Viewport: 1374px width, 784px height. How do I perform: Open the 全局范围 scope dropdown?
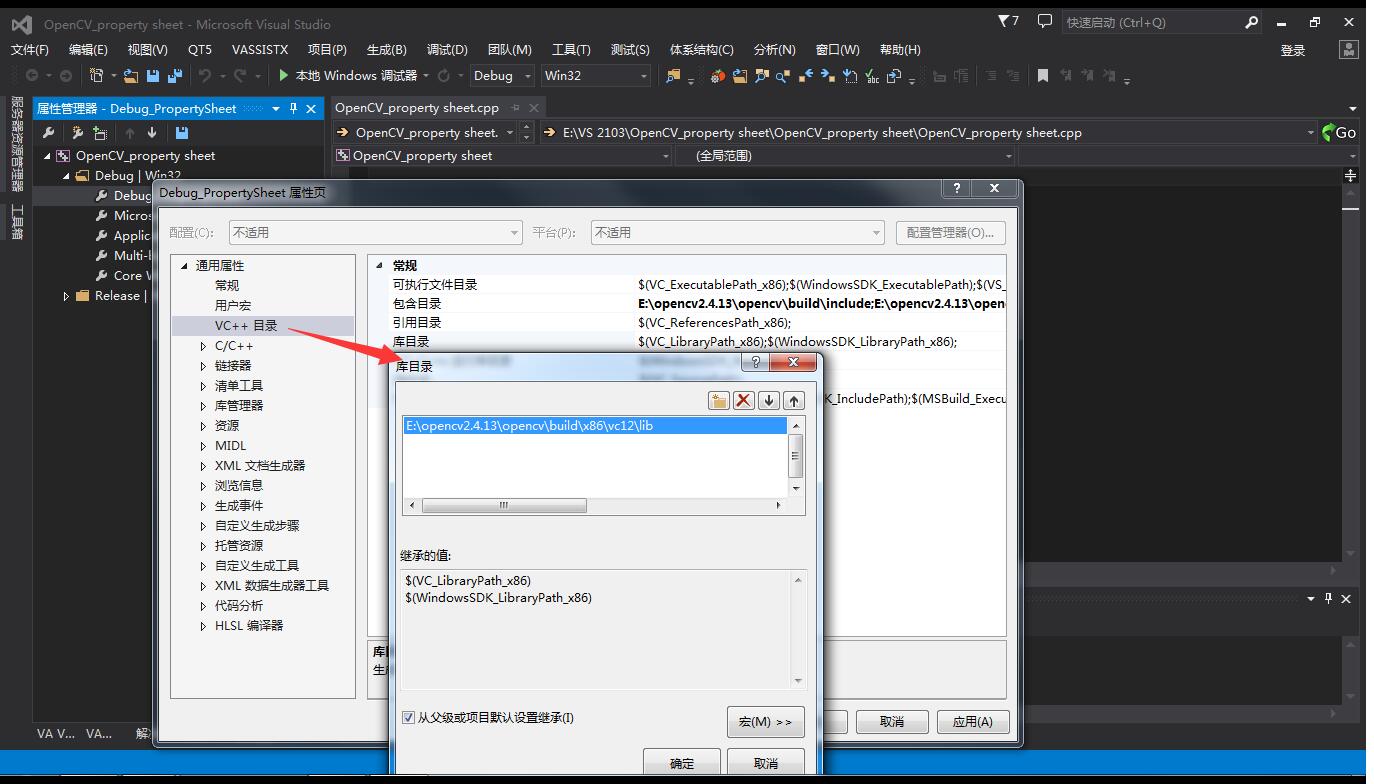click(846, 156)
